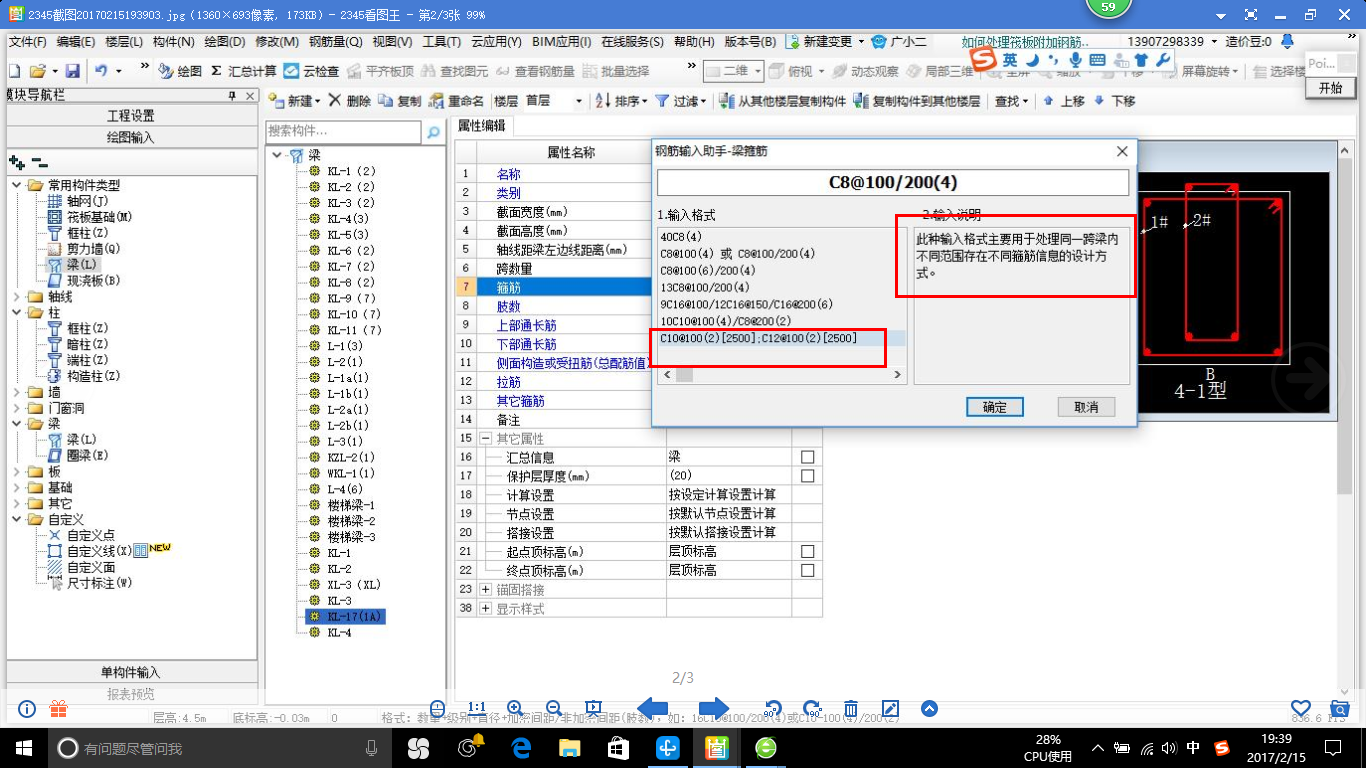1366x768 pixels.
Task: Expand the 锚固搭接 property group
Action: tap(486, 590)
